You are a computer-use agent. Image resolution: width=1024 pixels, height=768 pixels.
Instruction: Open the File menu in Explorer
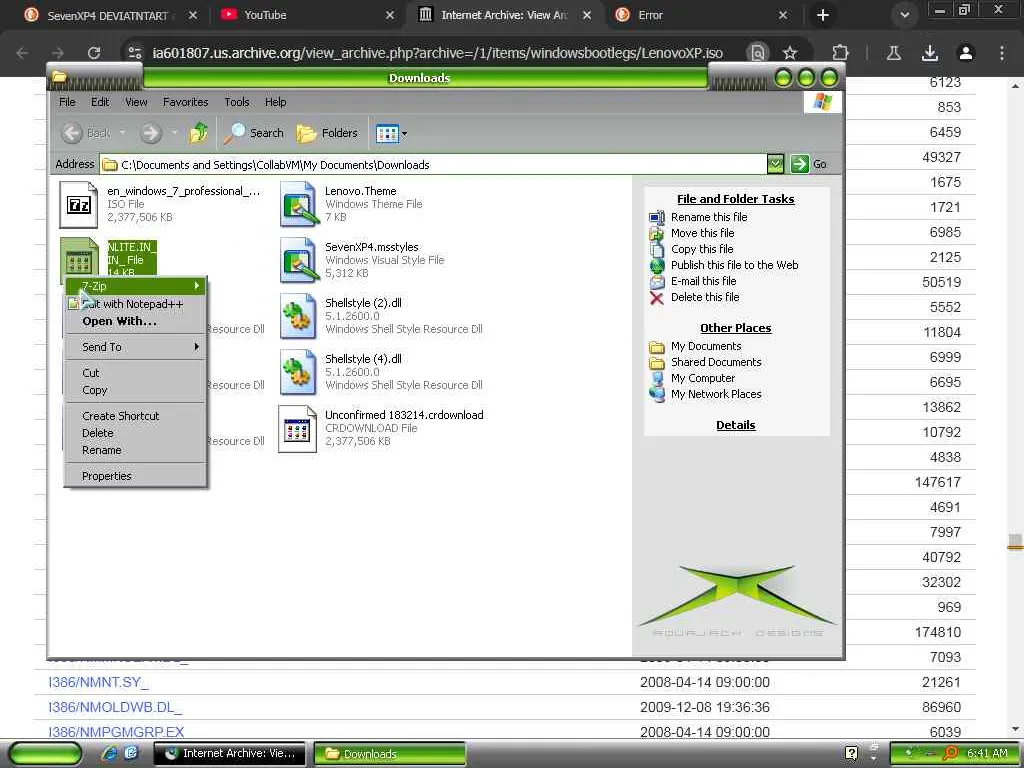click(x=67, y=102)
